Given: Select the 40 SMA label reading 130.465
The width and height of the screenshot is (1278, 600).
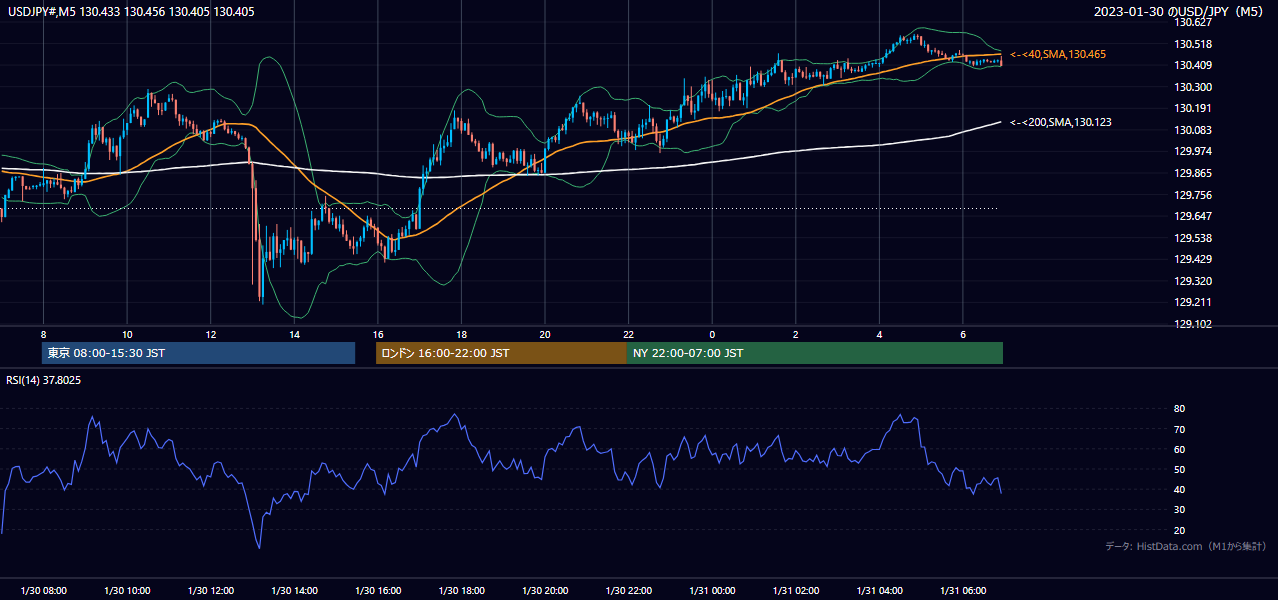Looking at the screenshot, I should 1058,54.
